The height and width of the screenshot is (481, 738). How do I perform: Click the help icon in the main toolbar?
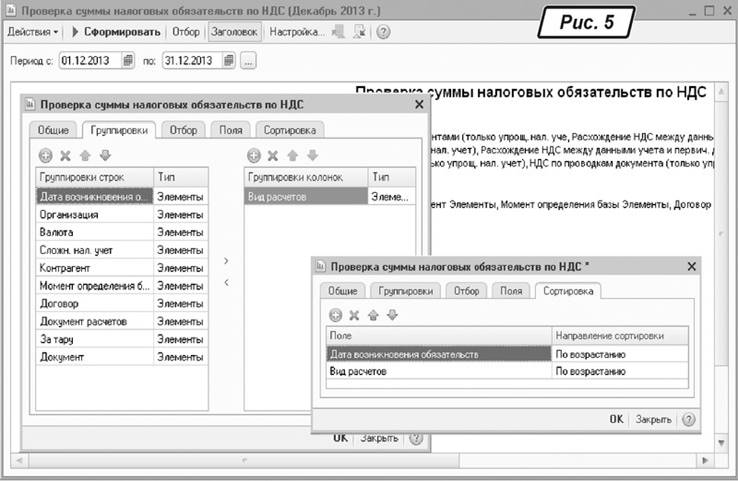click(x=383, y=32)
